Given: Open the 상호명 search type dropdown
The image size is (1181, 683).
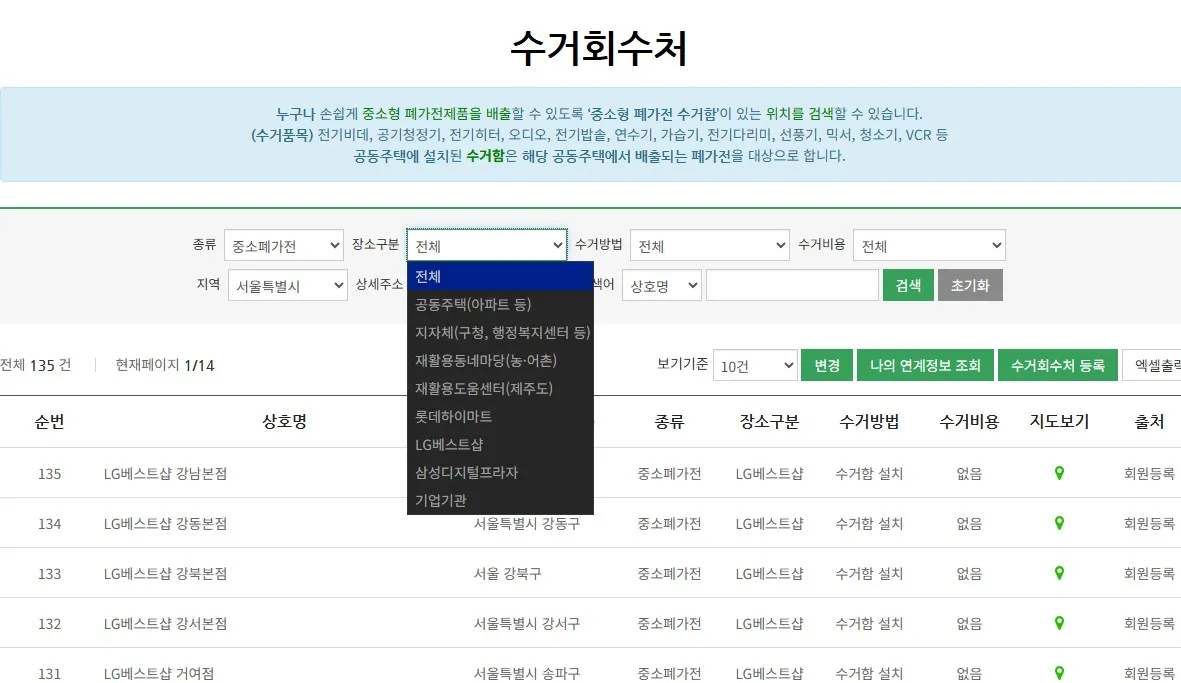Looking at the screenshot, I should coord(661,285).
